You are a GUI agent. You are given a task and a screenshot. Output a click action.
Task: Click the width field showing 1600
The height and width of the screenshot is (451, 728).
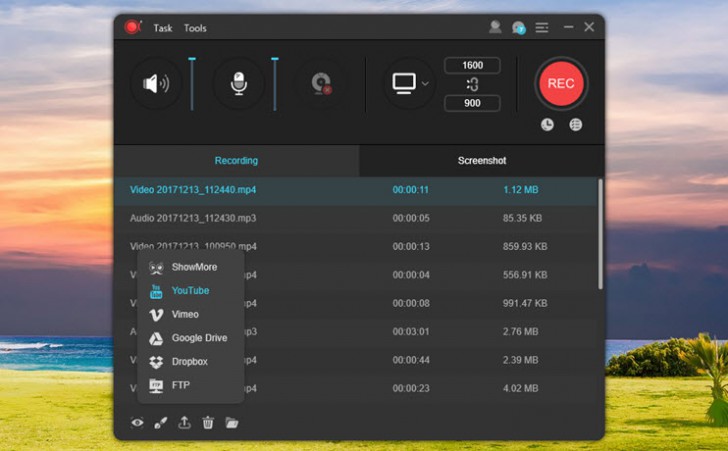472,66
